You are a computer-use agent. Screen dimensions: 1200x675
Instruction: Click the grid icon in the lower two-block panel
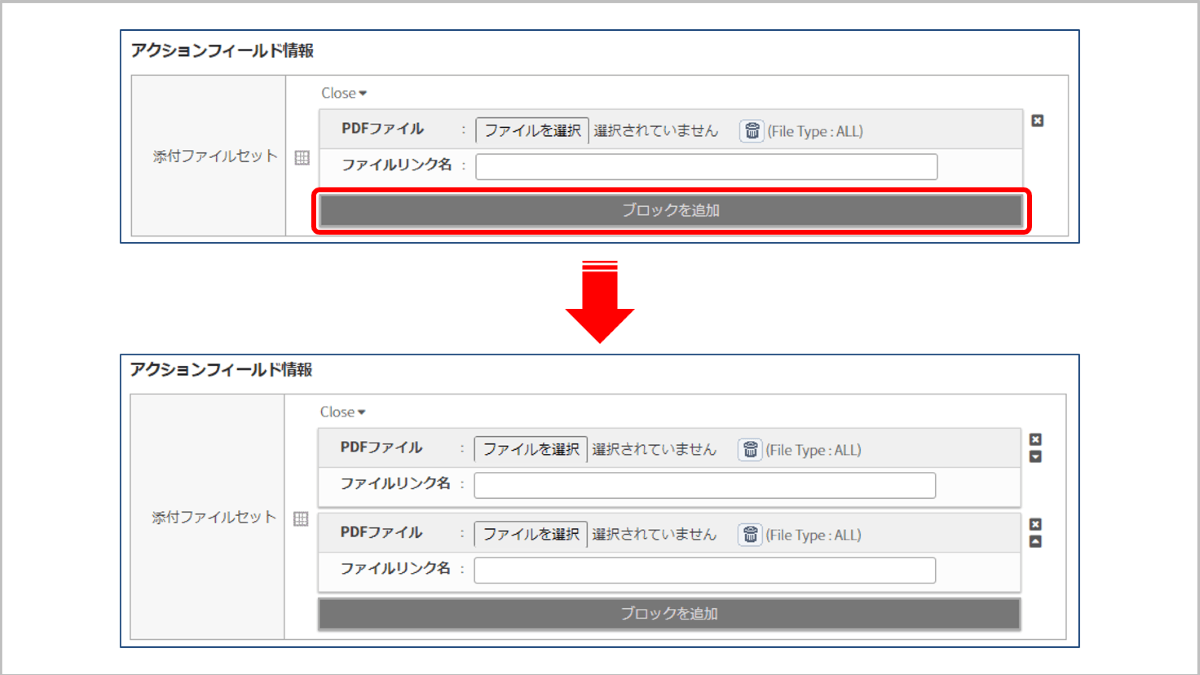tap(300, 519)
